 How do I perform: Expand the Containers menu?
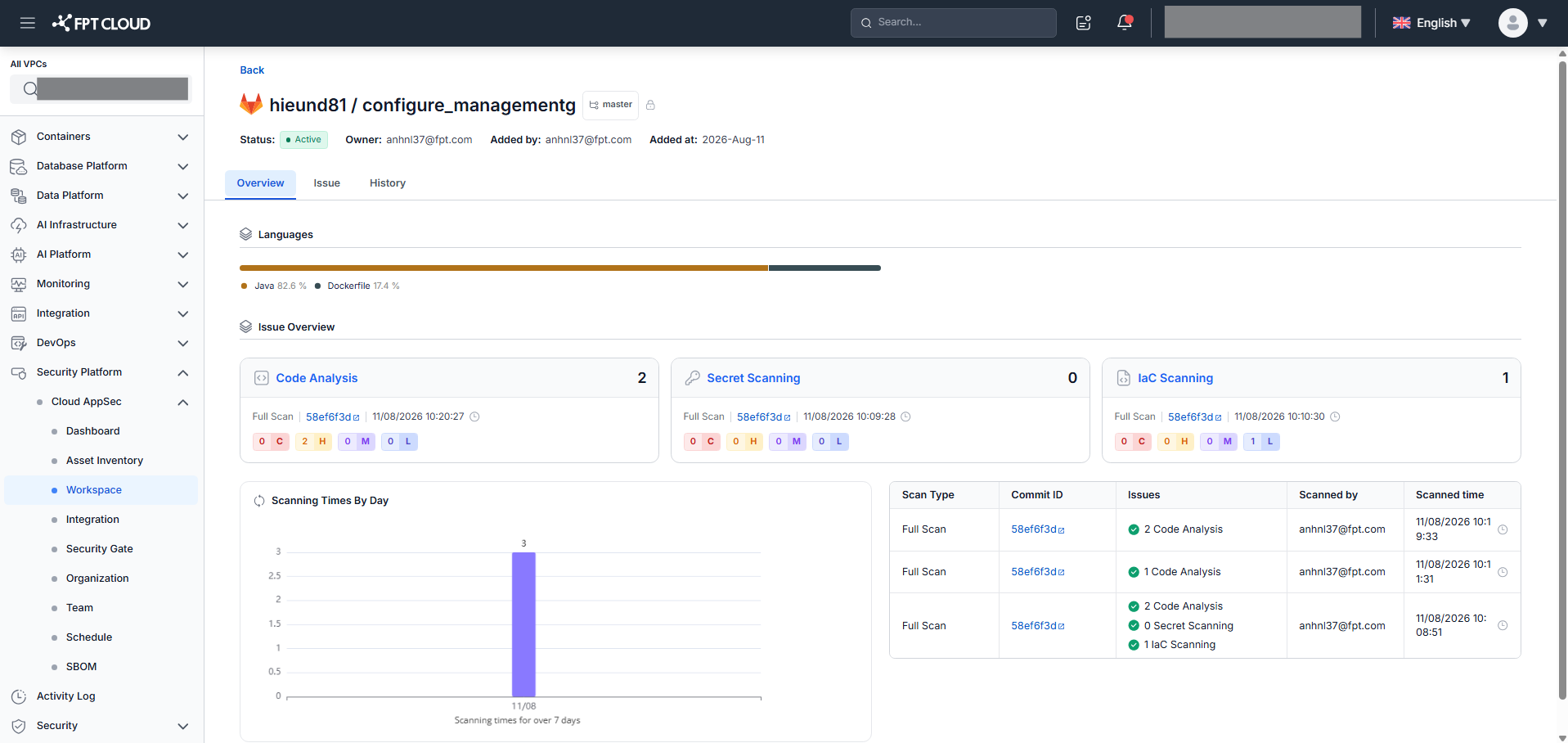click(x=183, y=137)
